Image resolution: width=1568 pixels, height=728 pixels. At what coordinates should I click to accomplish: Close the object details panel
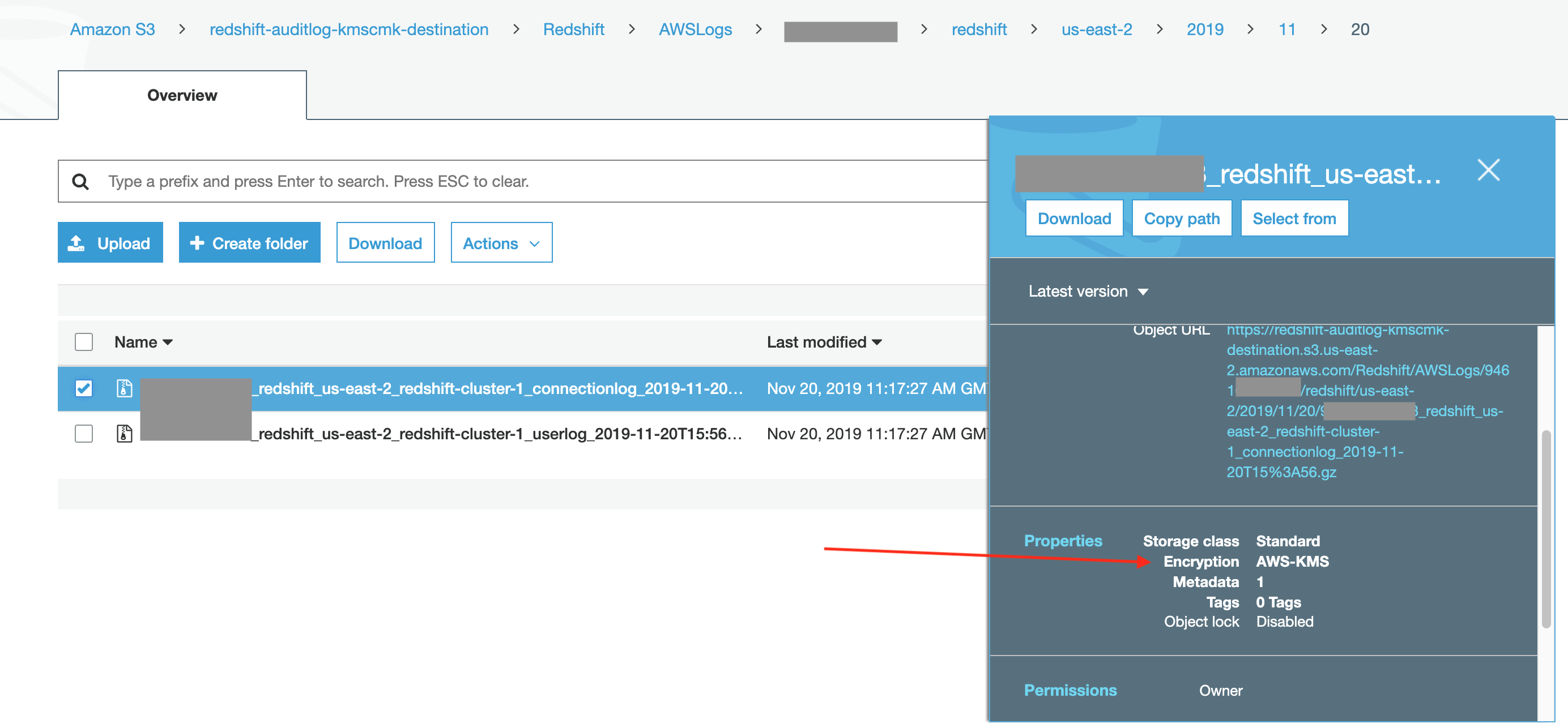1488,170
